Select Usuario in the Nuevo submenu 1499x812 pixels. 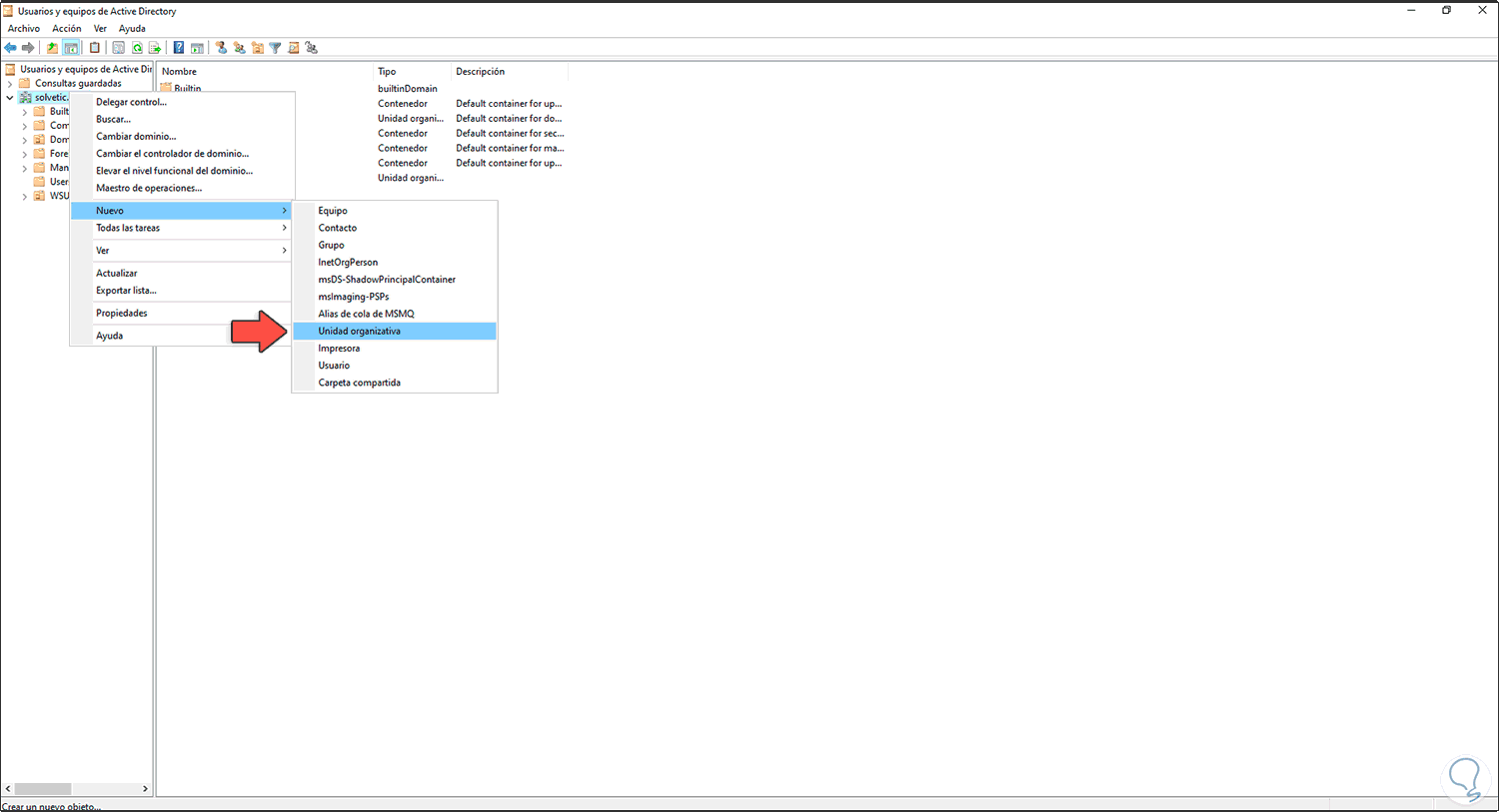[395, 366]
